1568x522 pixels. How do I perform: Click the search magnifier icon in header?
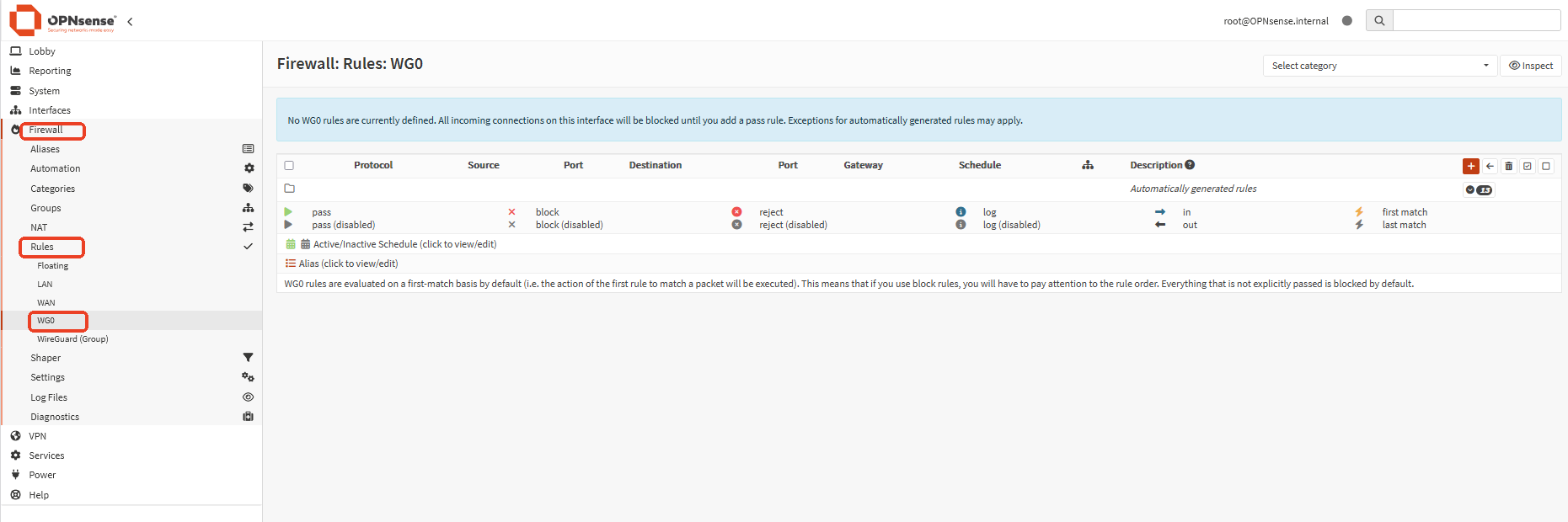click(x=1379, y=21)
